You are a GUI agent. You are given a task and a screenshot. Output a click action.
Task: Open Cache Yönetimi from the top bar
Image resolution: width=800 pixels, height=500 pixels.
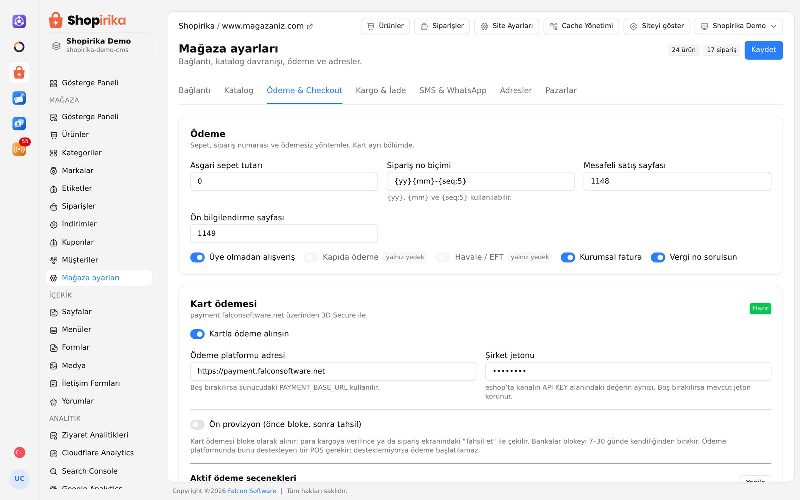click(581, 26)
